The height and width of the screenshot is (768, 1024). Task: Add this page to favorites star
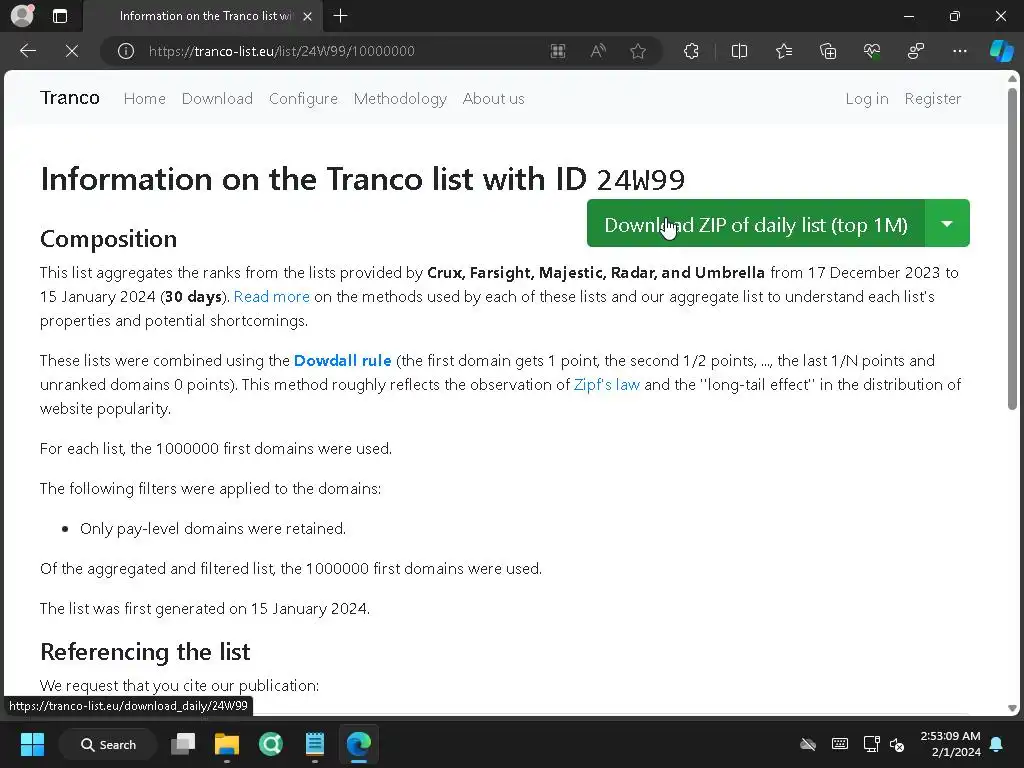point(638,51)
